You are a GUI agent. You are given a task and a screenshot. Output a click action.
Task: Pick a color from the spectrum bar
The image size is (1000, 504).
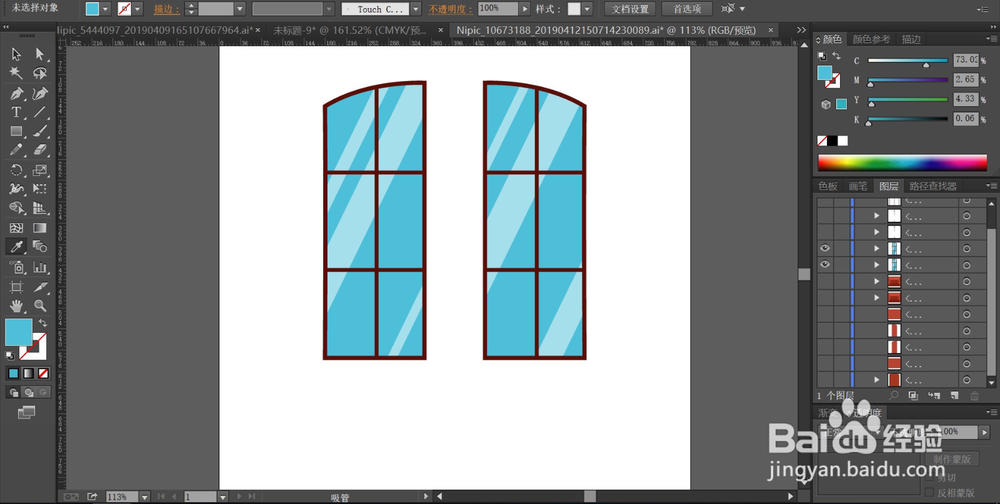point(902,162)
